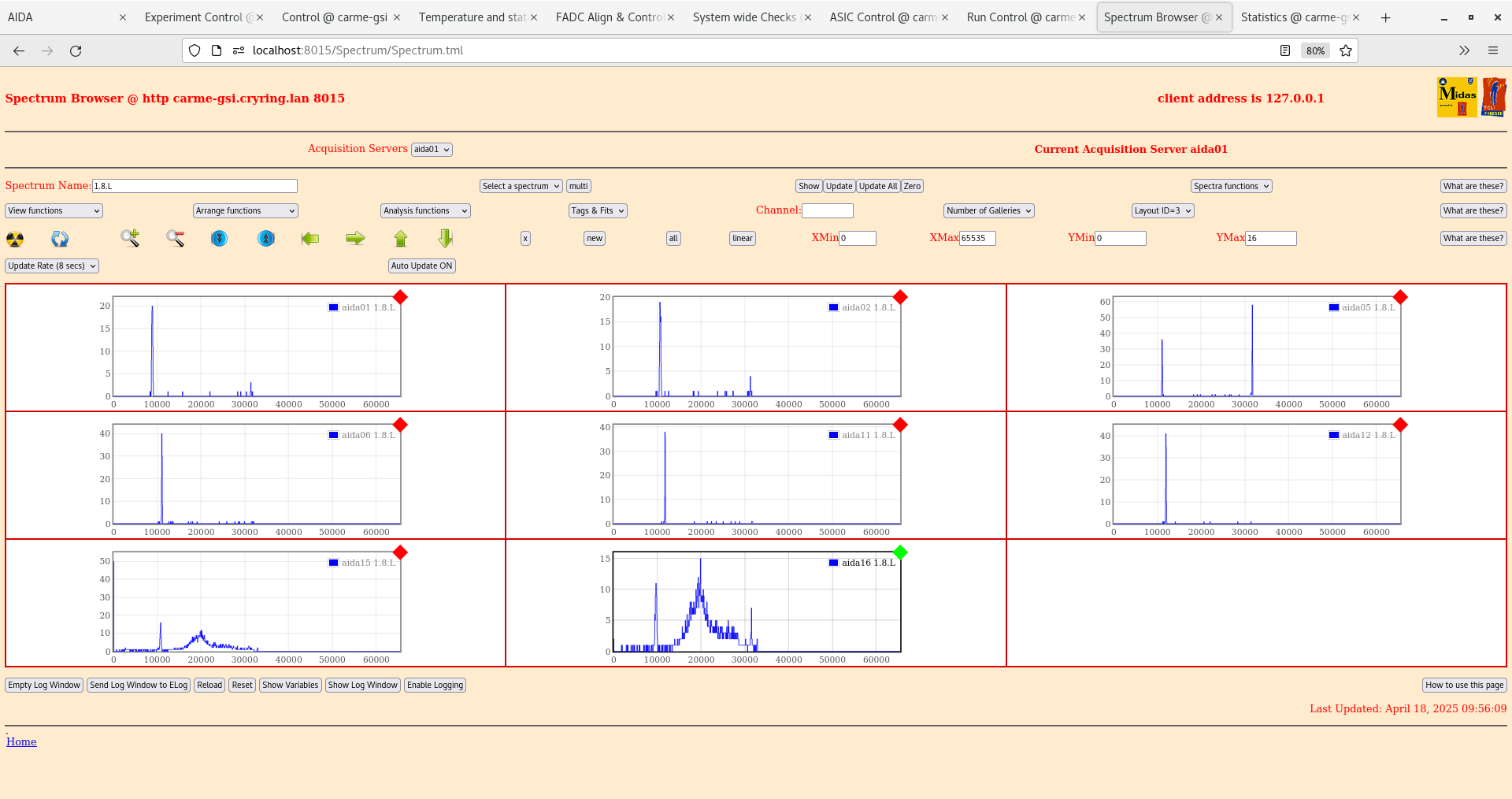Click in the Spectrum Name input field
Screen dimensions: 1512x799
click(x=195, y=186)
